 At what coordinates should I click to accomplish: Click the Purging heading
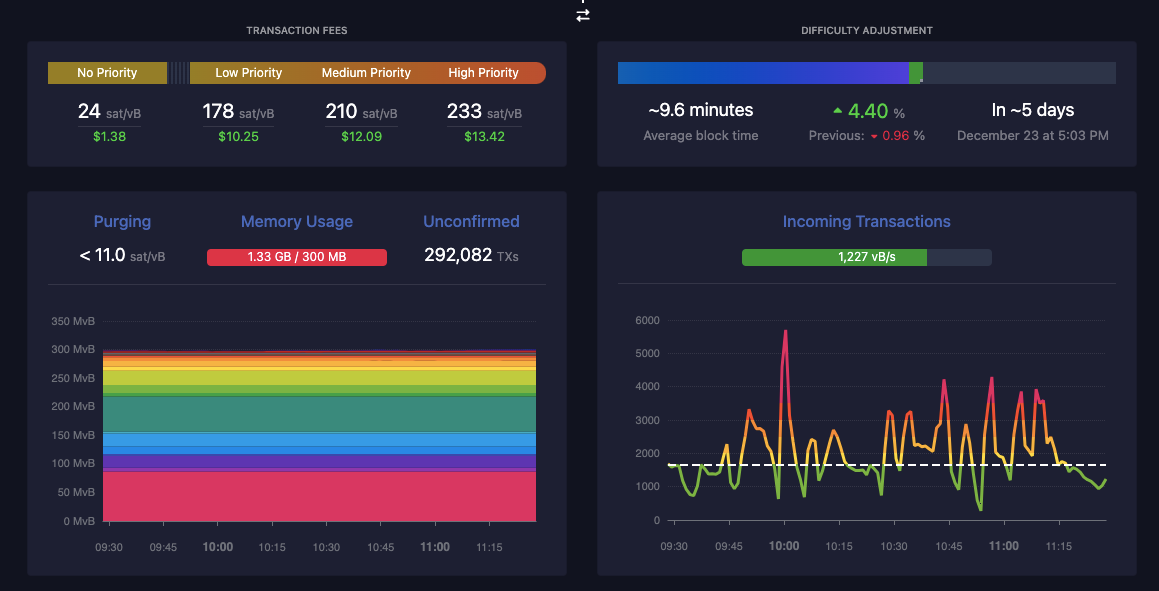tap(122, 222)
